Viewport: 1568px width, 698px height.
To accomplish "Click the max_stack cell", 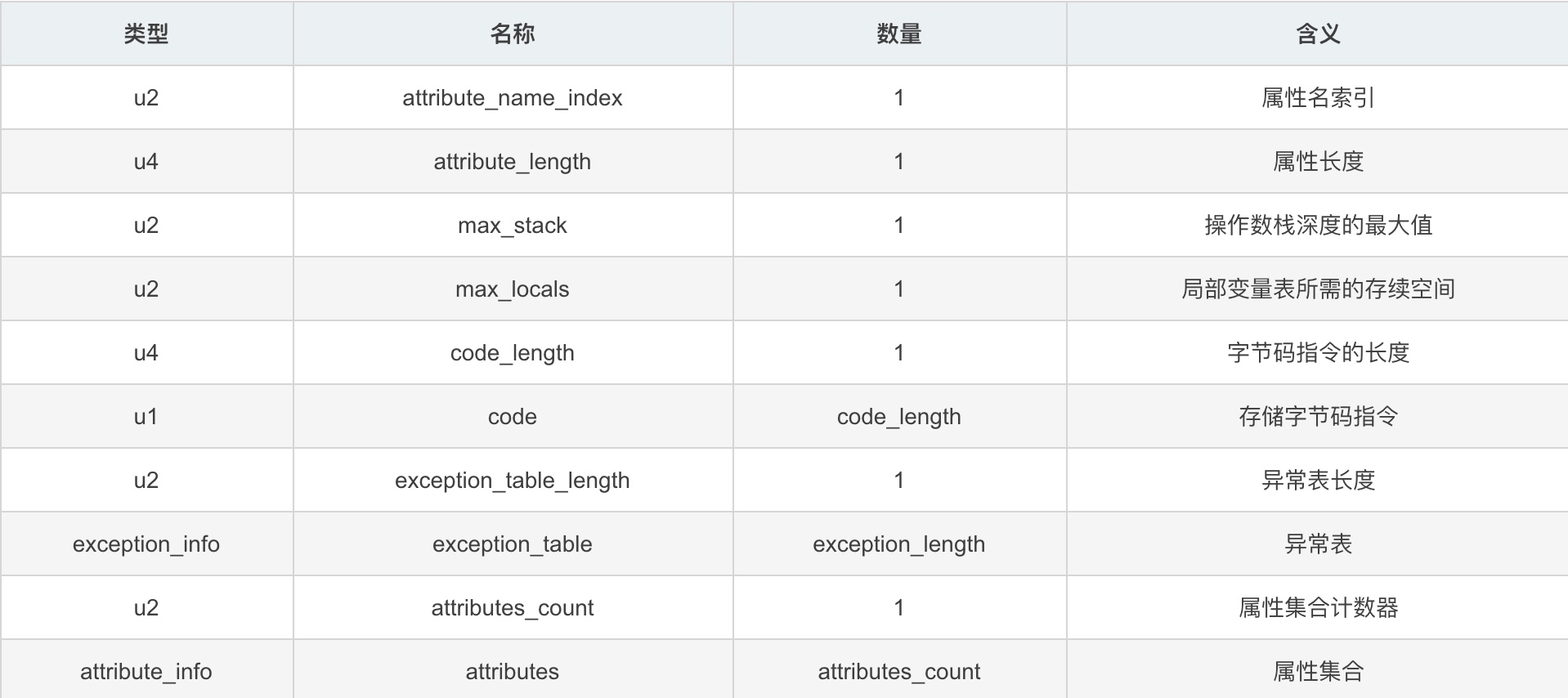I will point(513,225).
